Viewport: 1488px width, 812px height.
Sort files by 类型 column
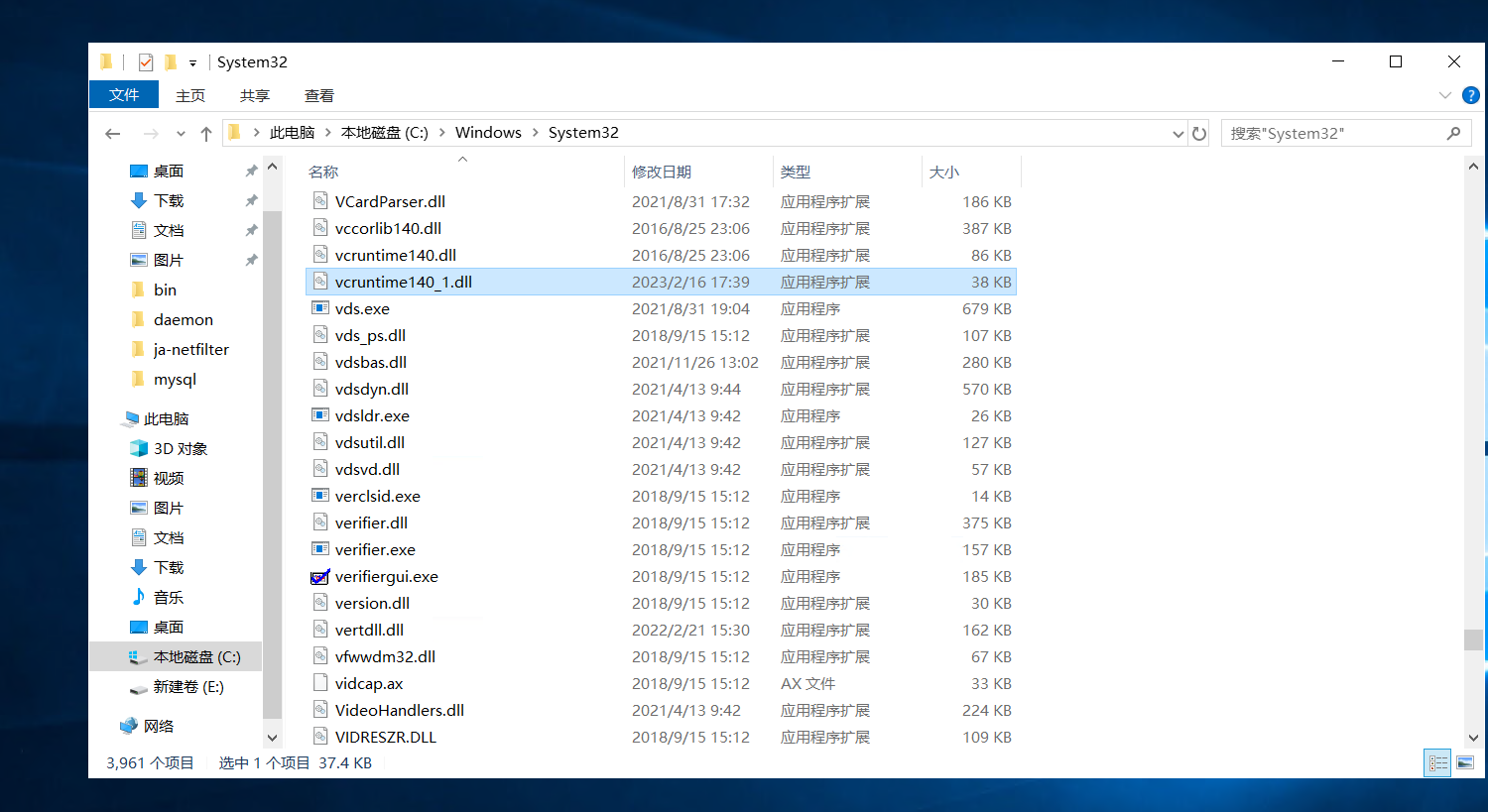(x=796, y=172)
